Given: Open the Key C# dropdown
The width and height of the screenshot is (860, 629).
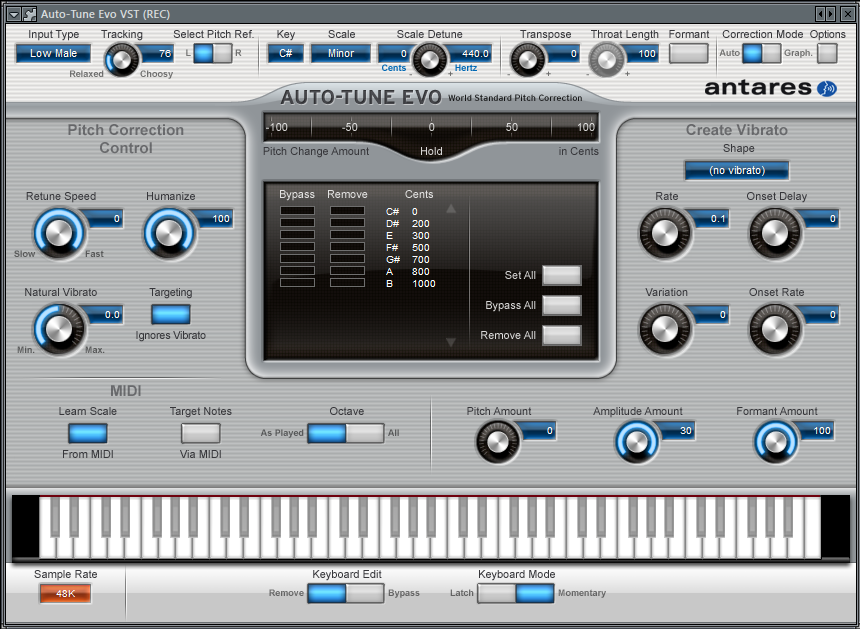Looking at the screenshot, I should click(x=286, y=54).
